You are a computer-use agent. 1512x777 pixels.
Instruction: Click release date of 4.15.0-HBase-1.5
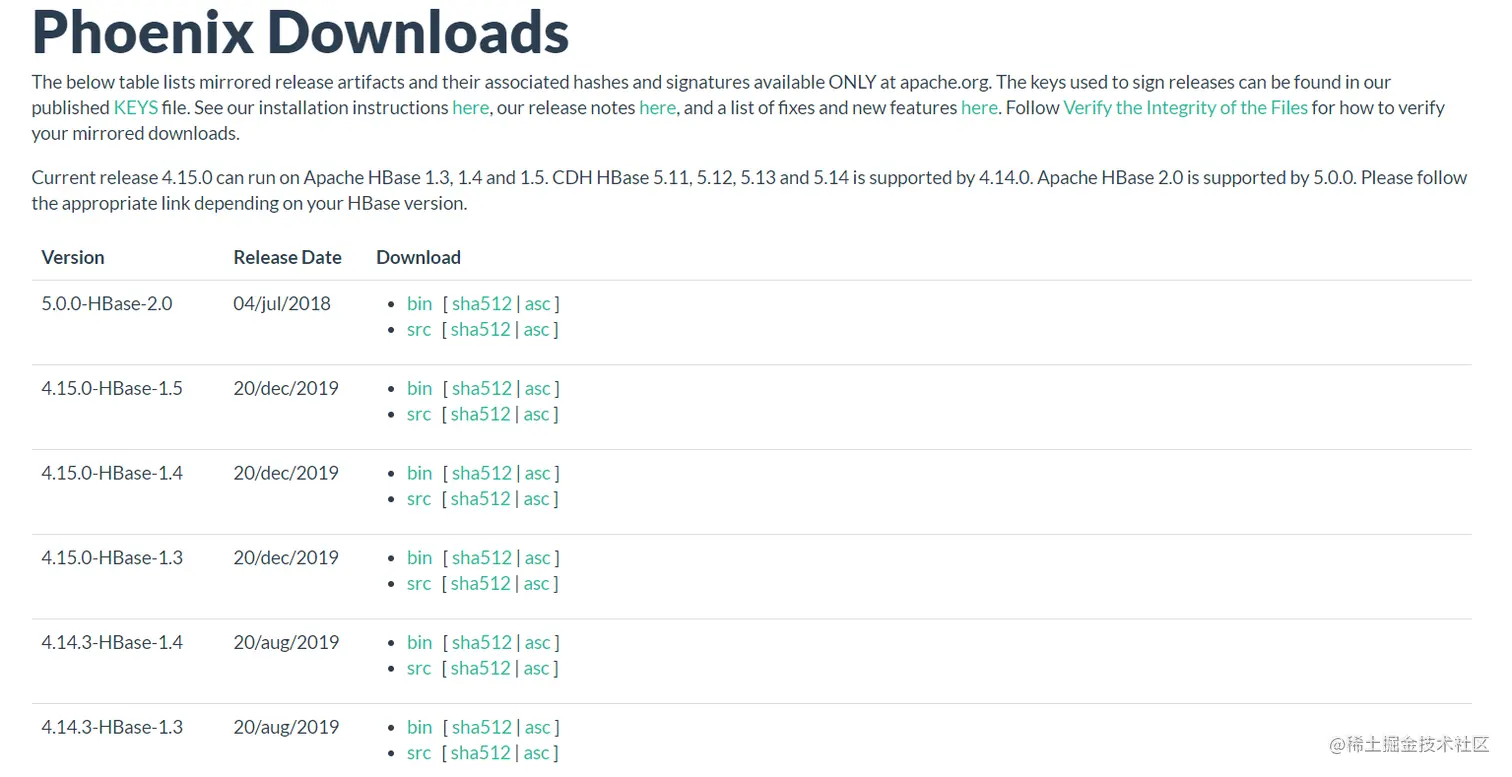tap(286, 388)
